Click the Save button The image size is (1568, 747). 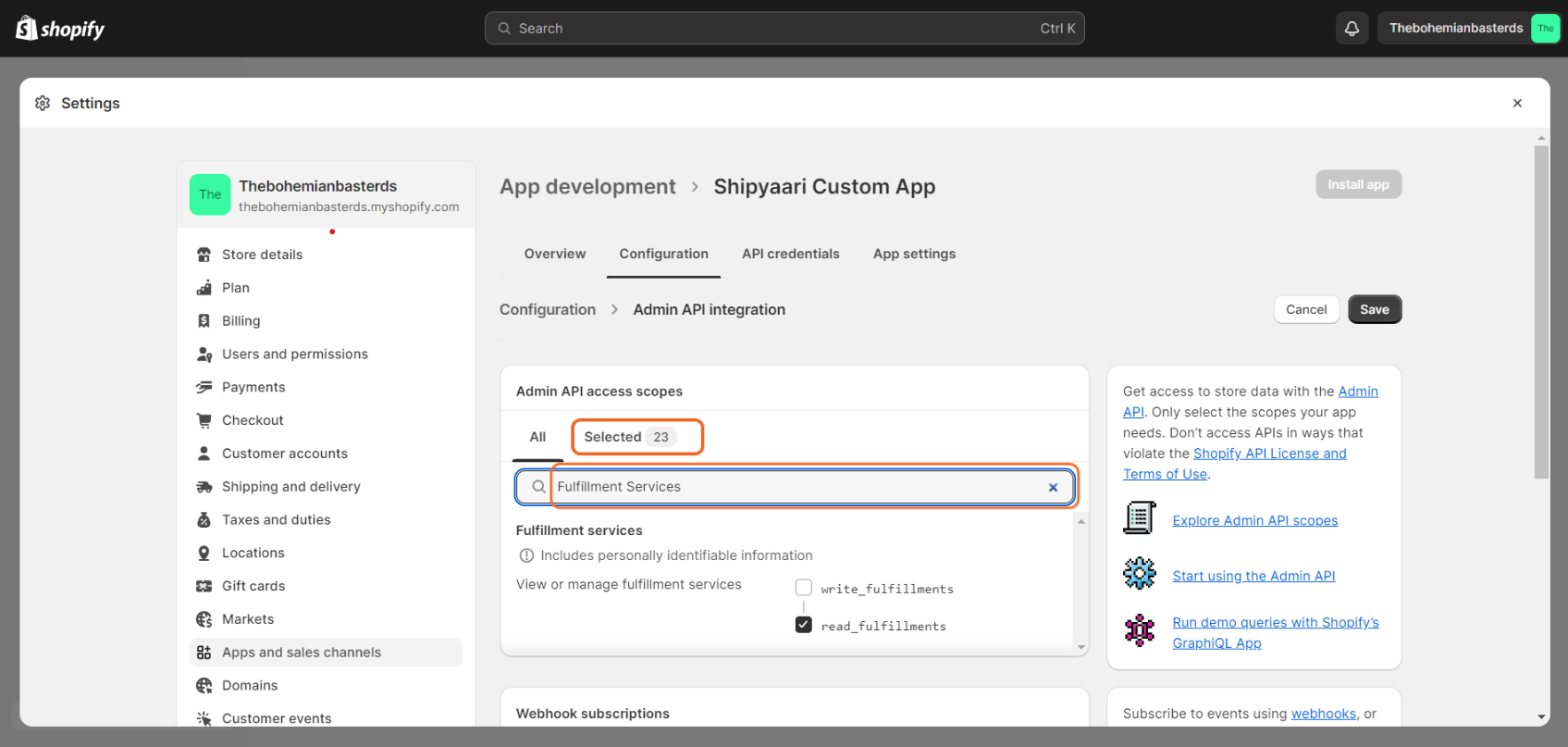(x=1375, y=309)
